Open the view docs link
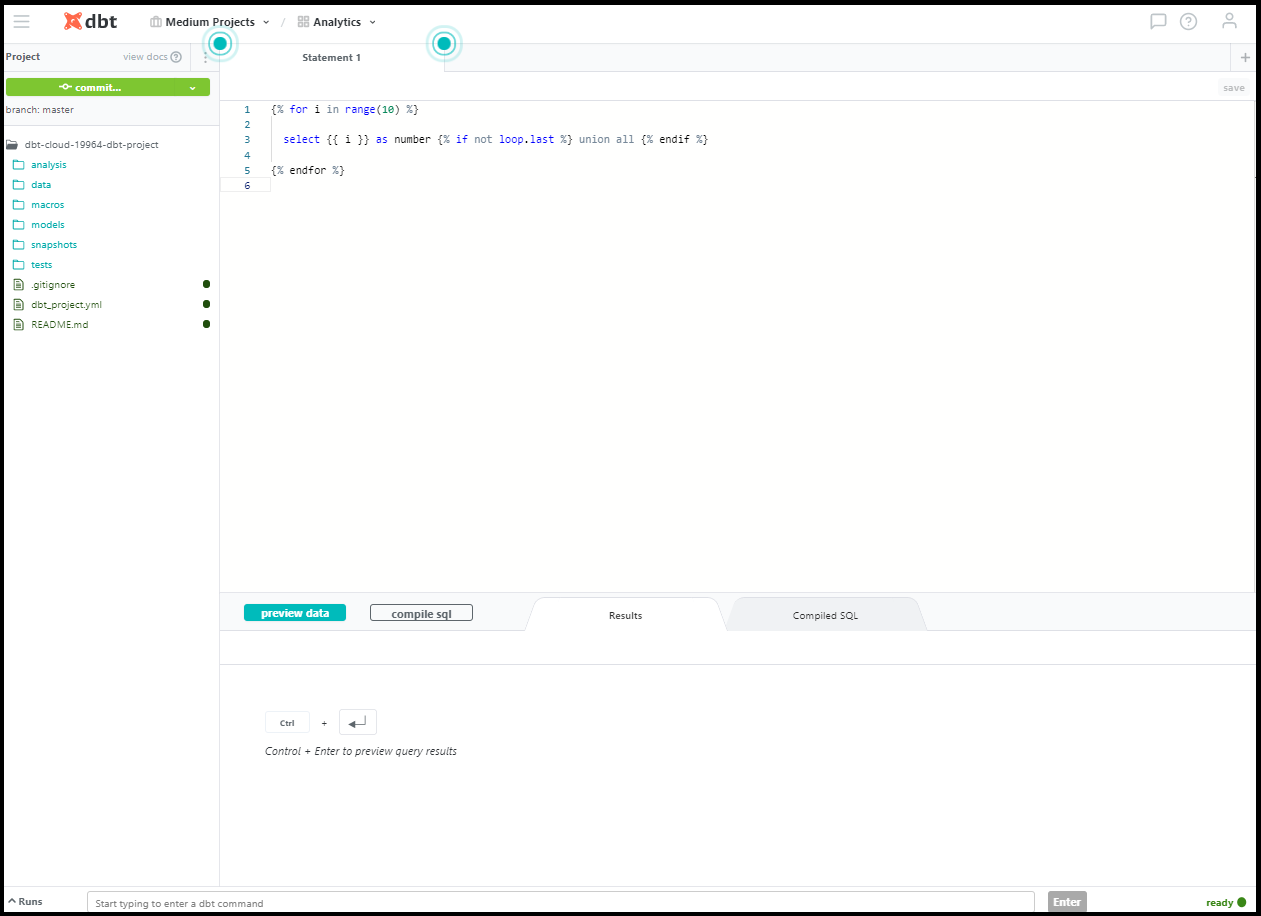This screenshot has height=916, width=1261. [145, 57]
